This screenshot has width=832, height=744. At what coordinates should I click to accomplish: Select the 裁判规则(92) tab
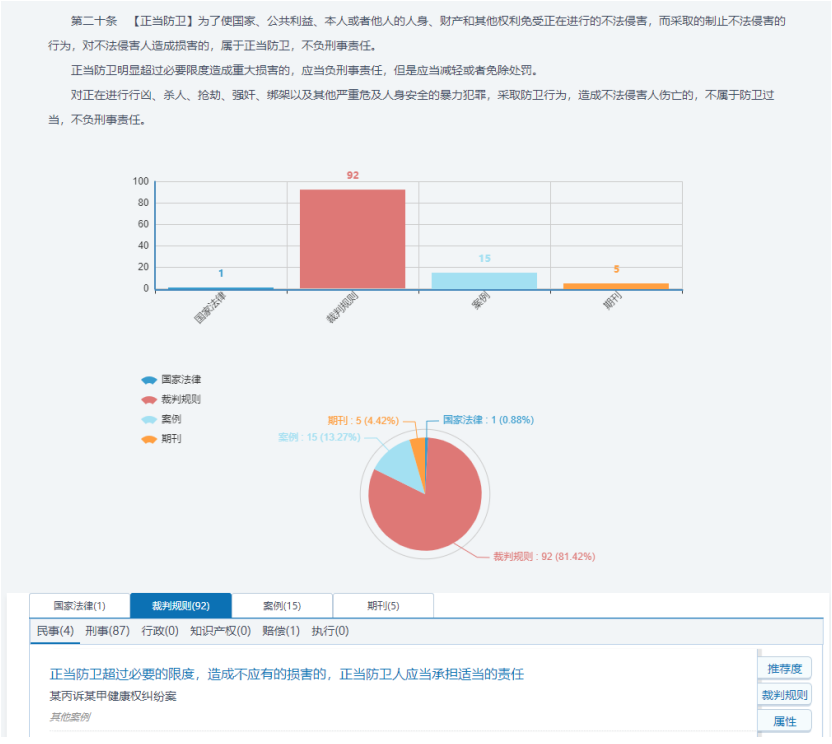(x=181, y=605)
